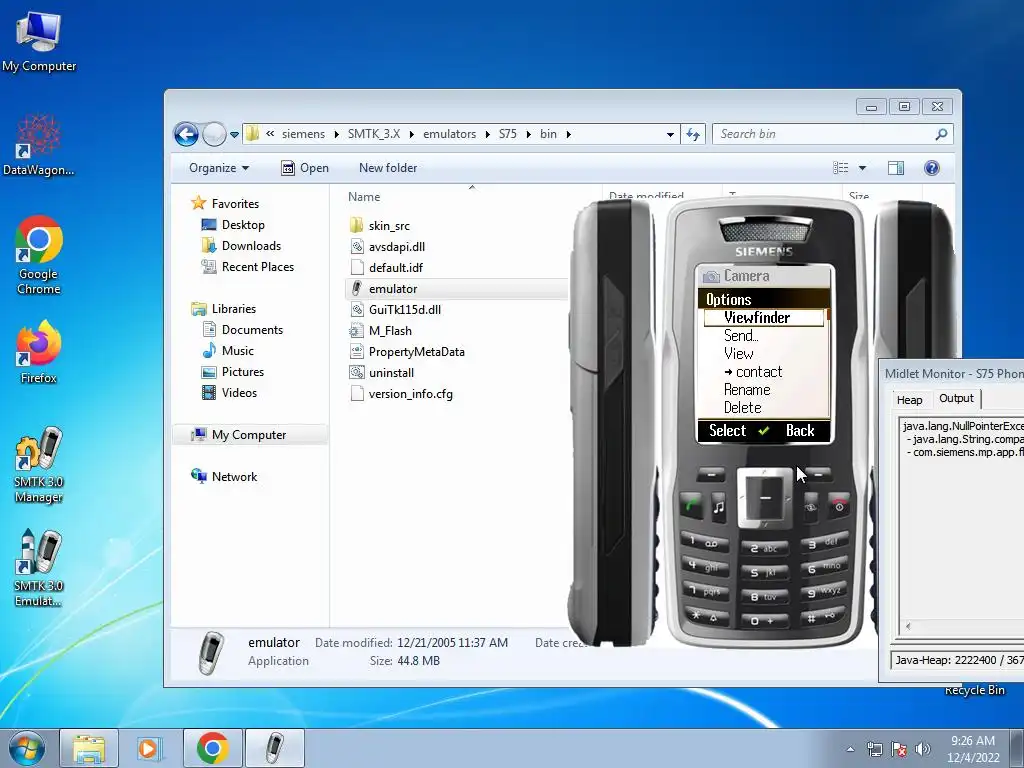Click the change view icon
The width and height of the screenshot is (1024, 768).
[841, 168]
